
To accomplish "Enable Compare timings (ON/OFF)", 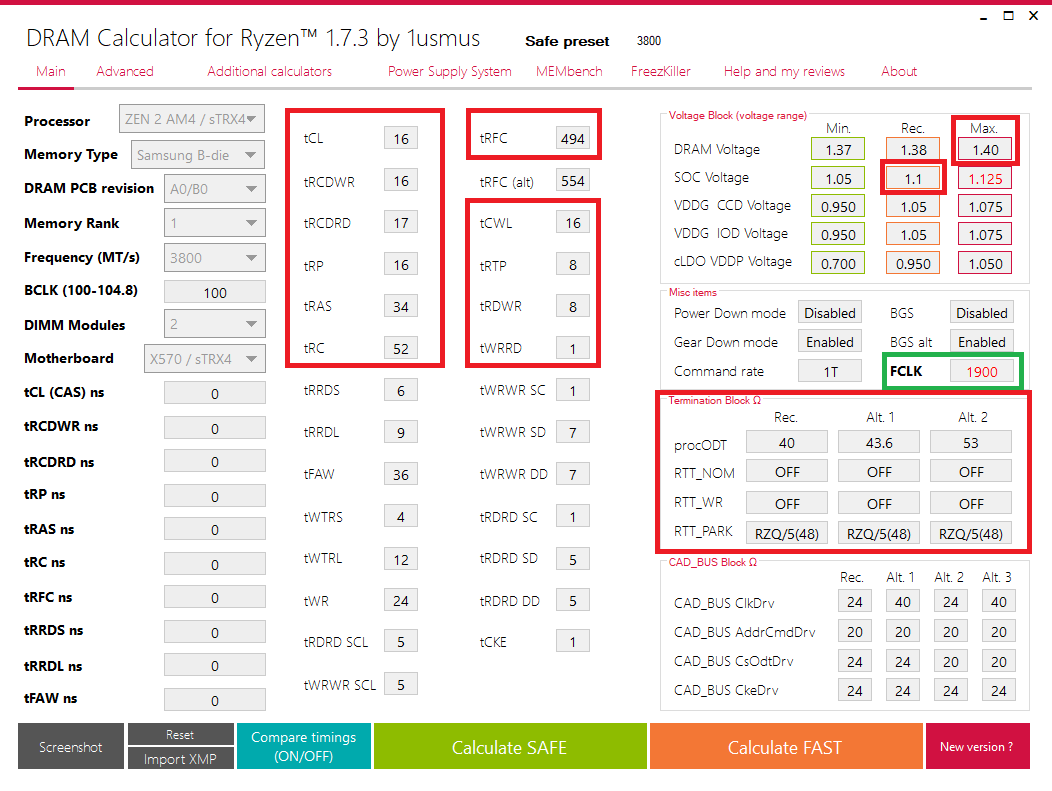I will click(x=303, y=745).
